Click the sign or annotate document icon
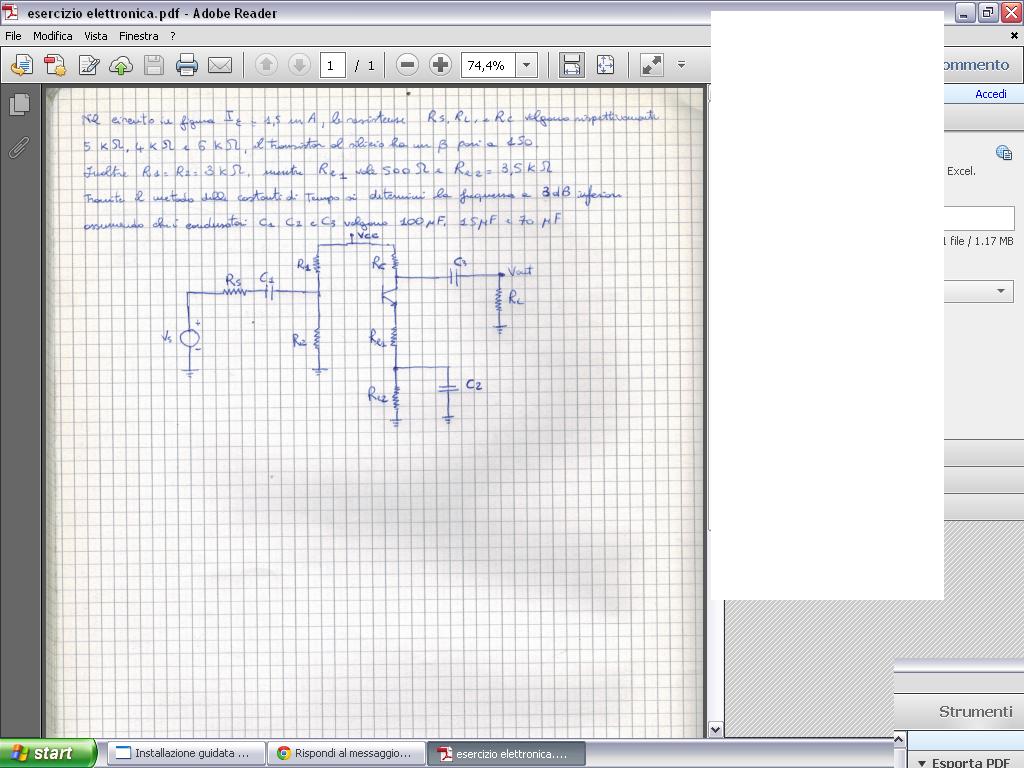 (88, 66)
